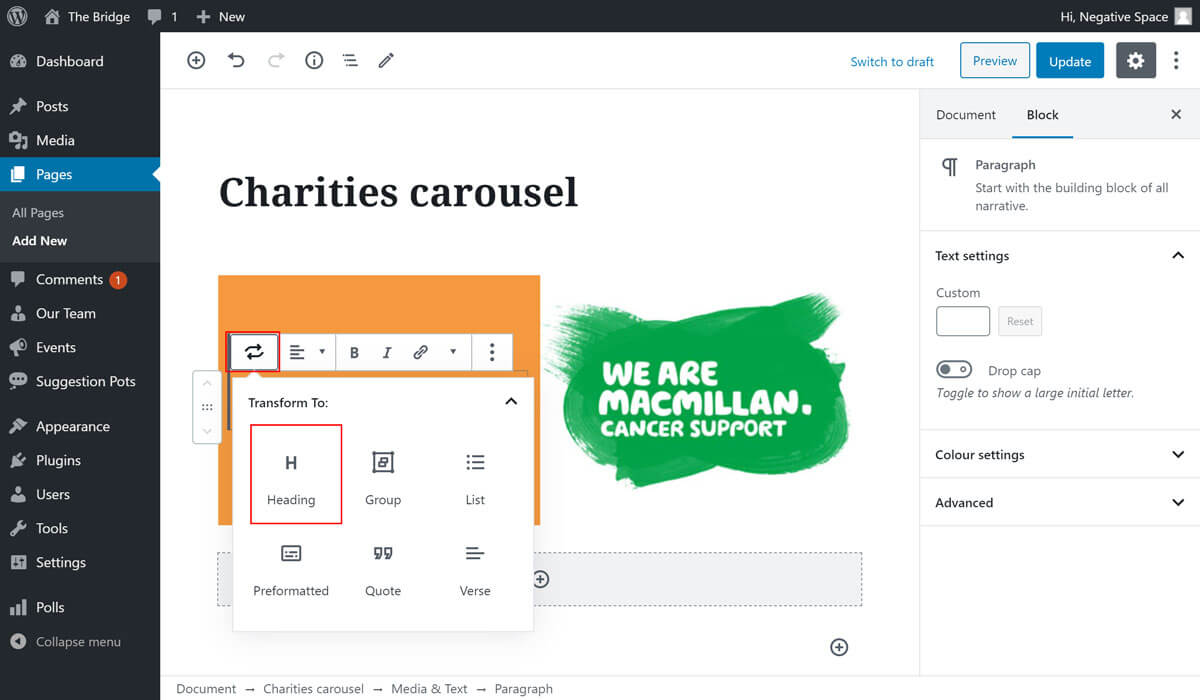Toggle the Drop cap switch
The width and height of the screenshot is (1200, 700).
coord(954,370)
